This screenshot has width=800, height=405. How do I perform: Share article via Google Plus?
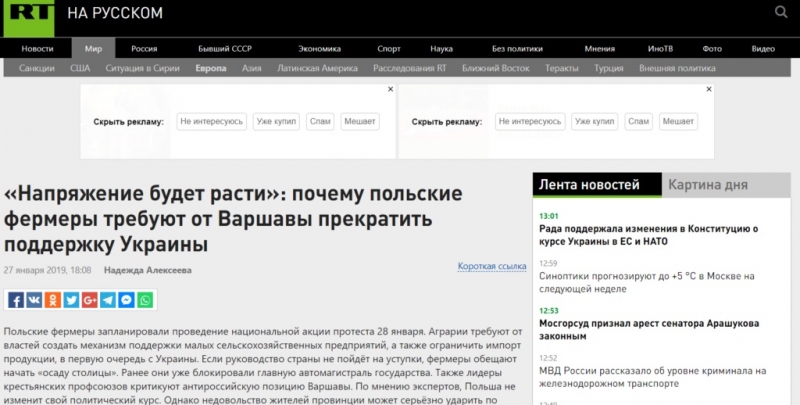click(90, 299)
